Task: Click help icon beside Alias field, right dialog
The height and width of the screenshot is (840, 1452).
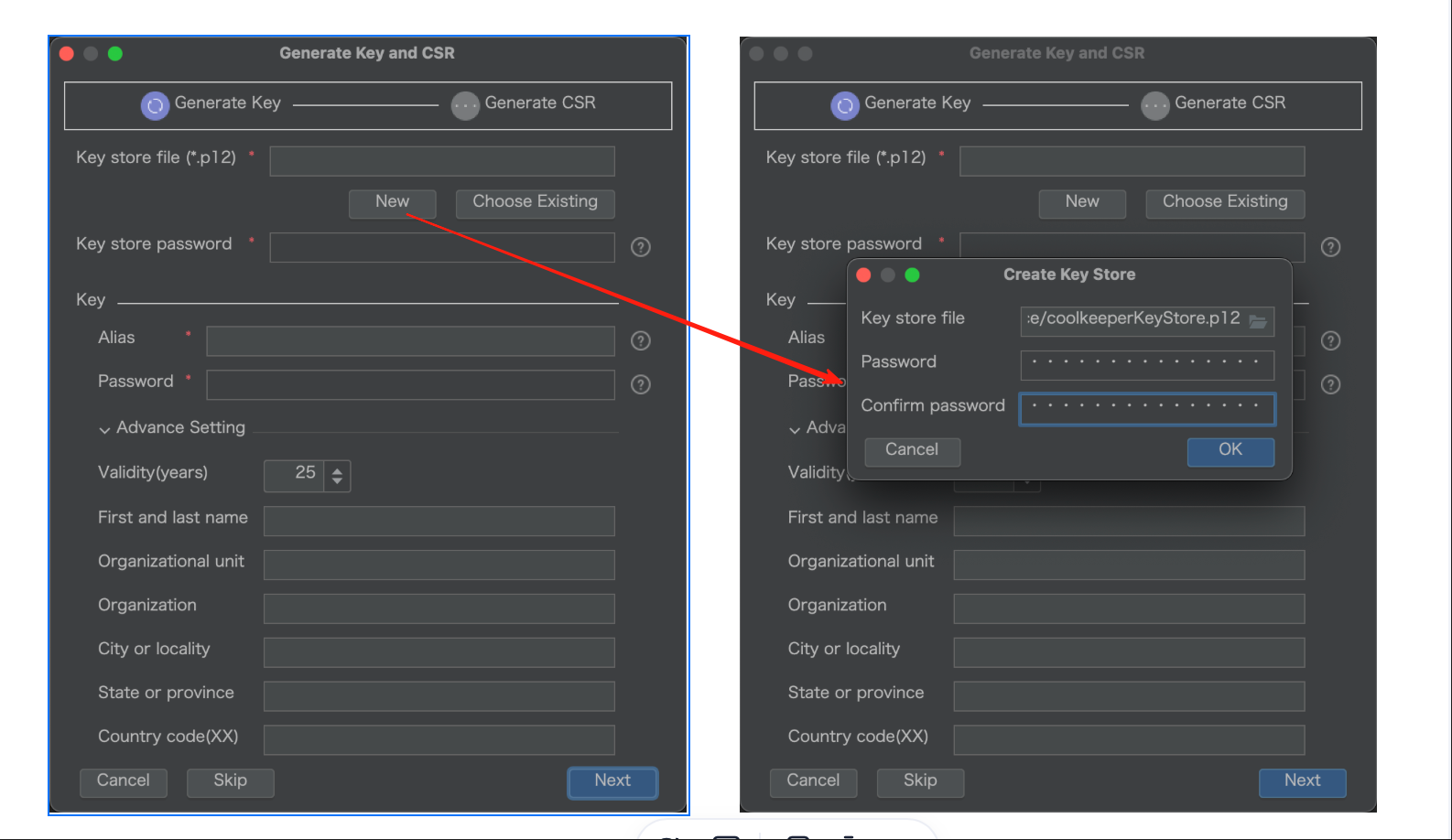Action: [1330, 340]
